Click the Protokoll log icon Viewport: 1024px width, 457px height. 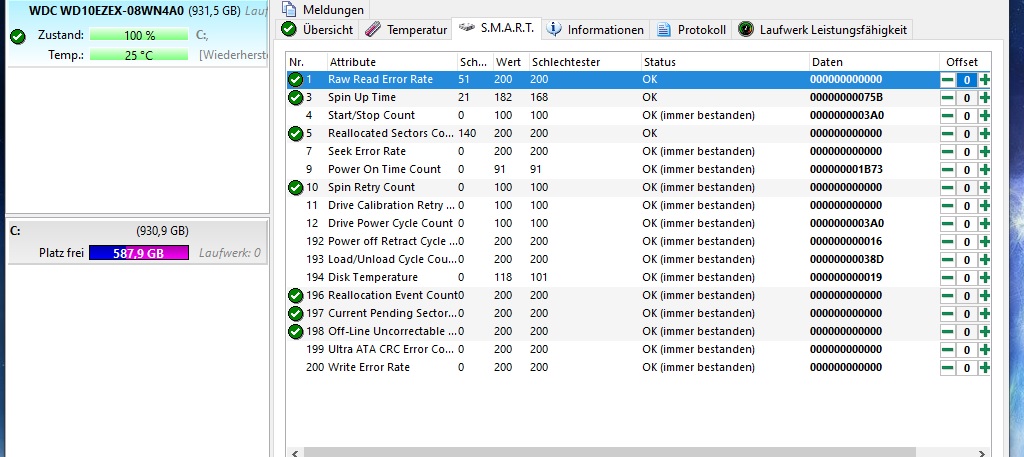664,29
